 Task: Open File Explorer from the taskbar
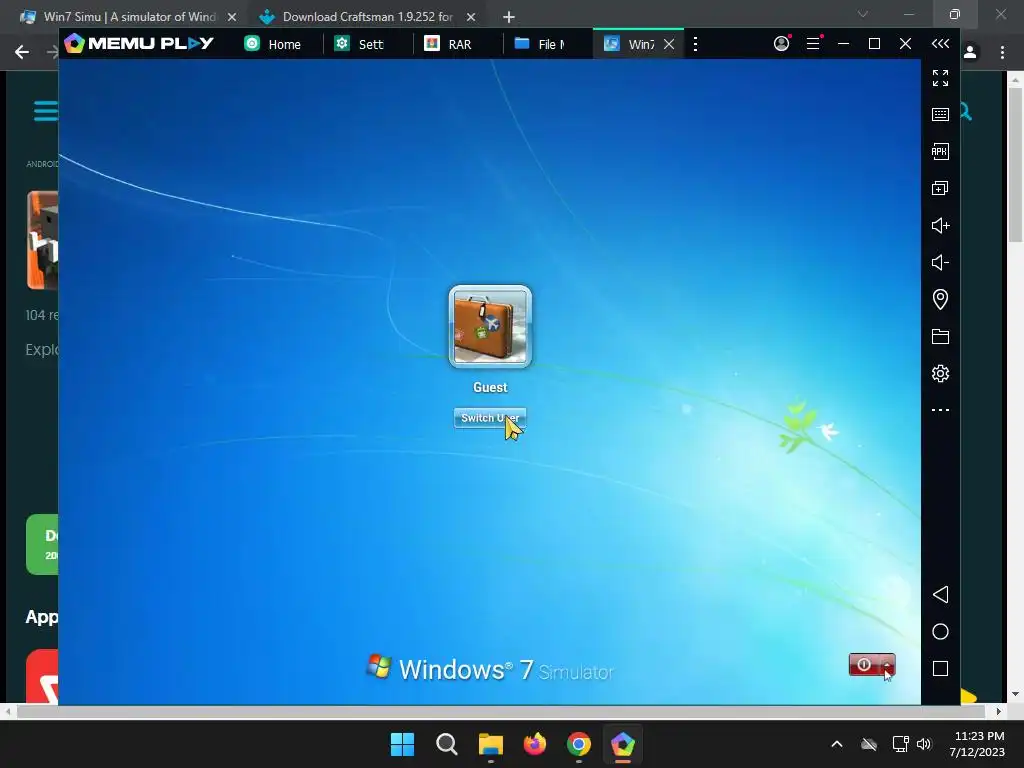(x=490, y=744)
